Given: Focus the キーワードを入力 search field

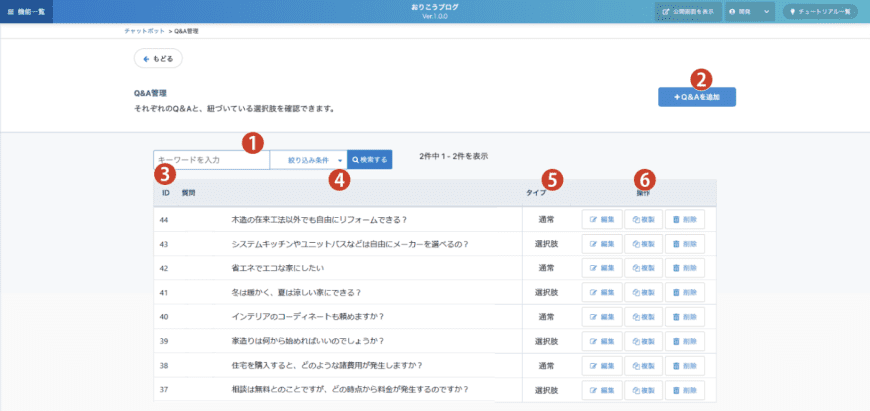Looking at the screenshot, I should tap(211, 159).
